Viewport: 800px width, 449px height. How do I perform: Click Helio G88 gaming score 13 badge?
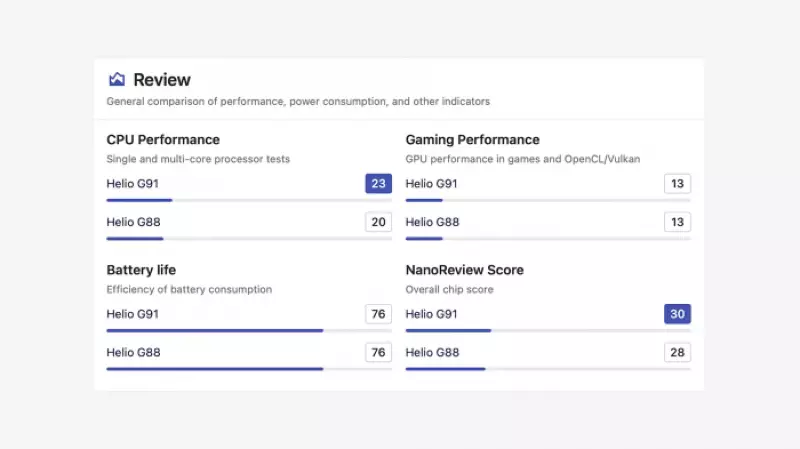[678, 222]
